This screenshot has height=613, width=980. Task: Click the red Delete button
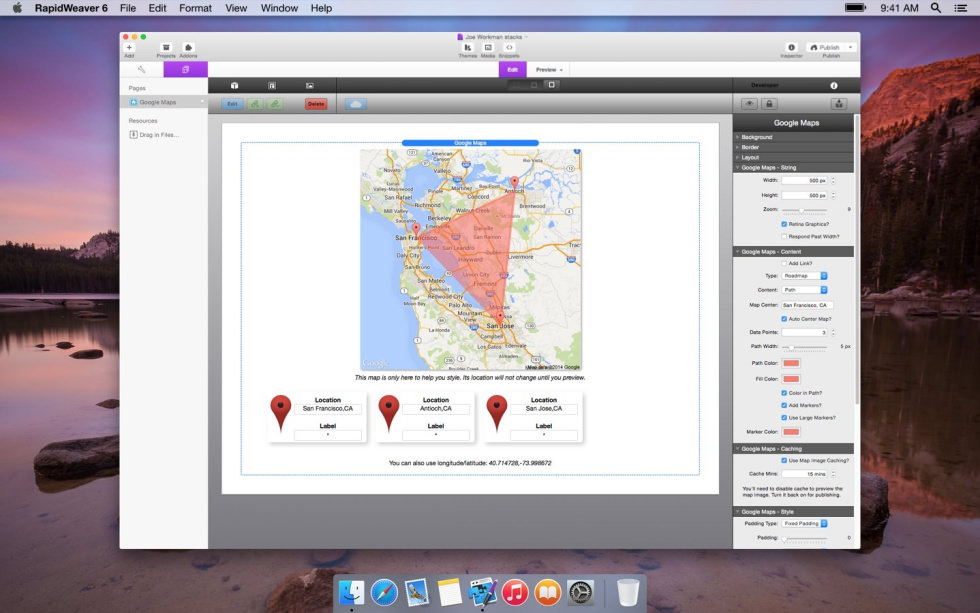(316, 104)
